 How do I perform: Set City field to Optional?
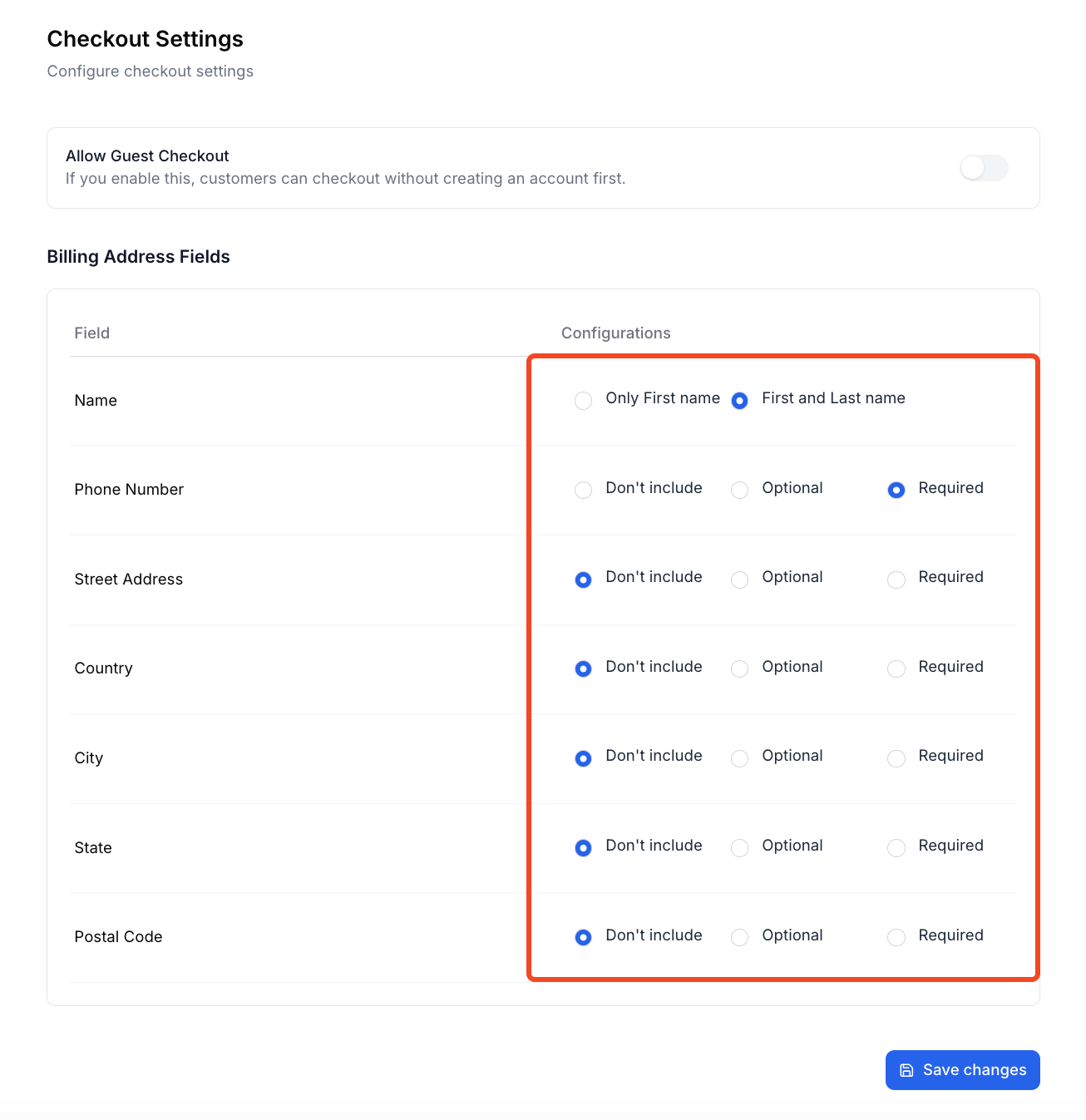pyautogui.click(x=739, y=758)
